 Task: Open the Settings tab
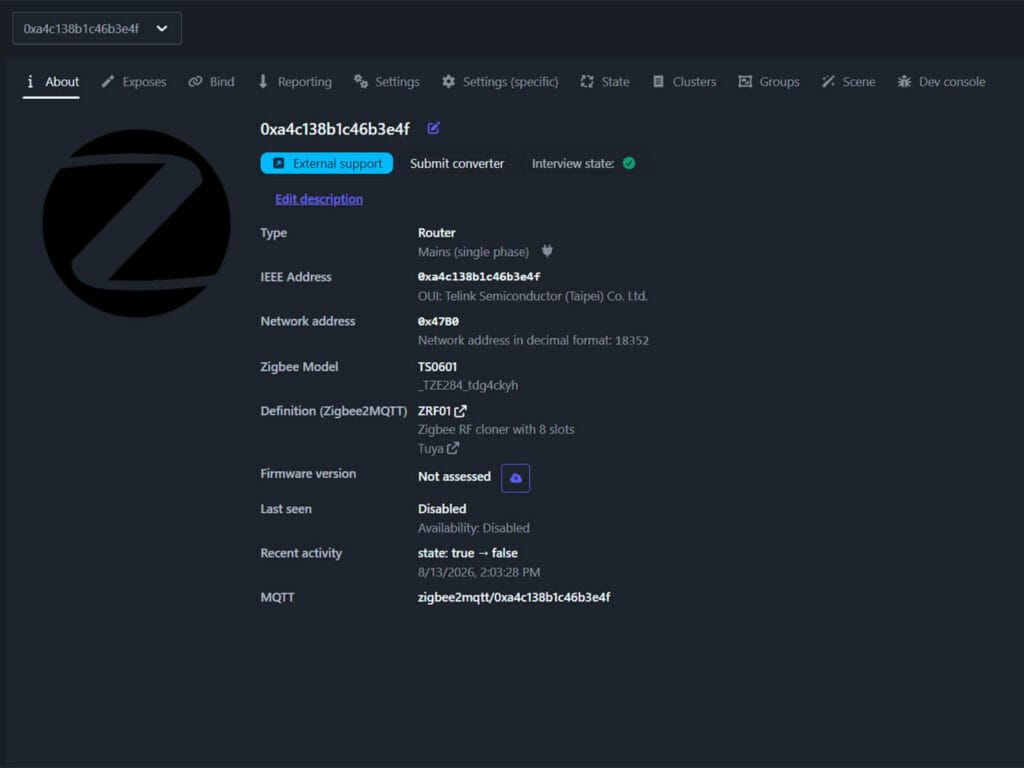(387, 82)
